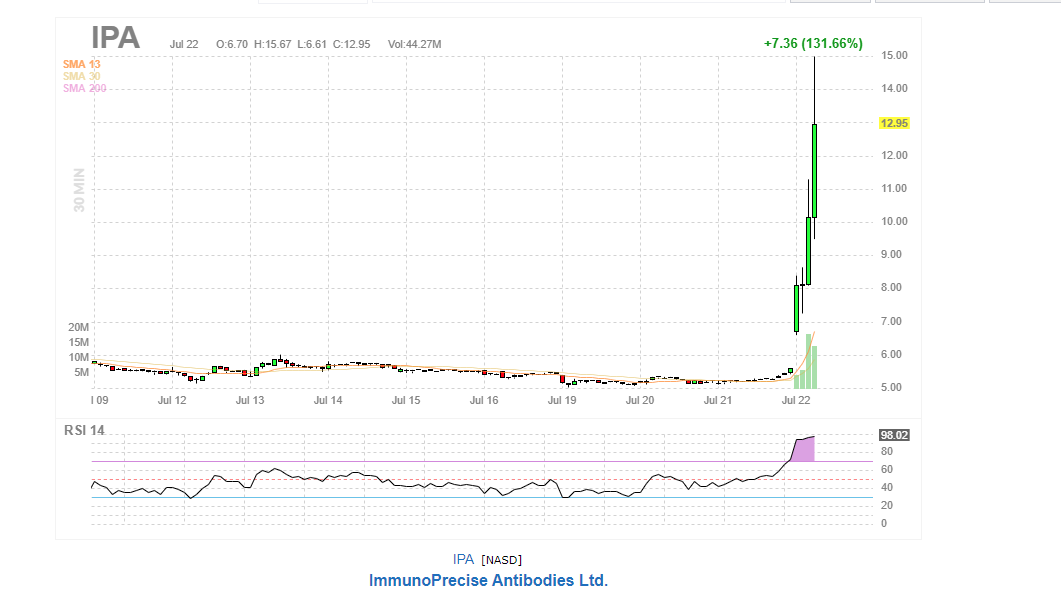Click the Vol:44.27M volume readout

414,44
